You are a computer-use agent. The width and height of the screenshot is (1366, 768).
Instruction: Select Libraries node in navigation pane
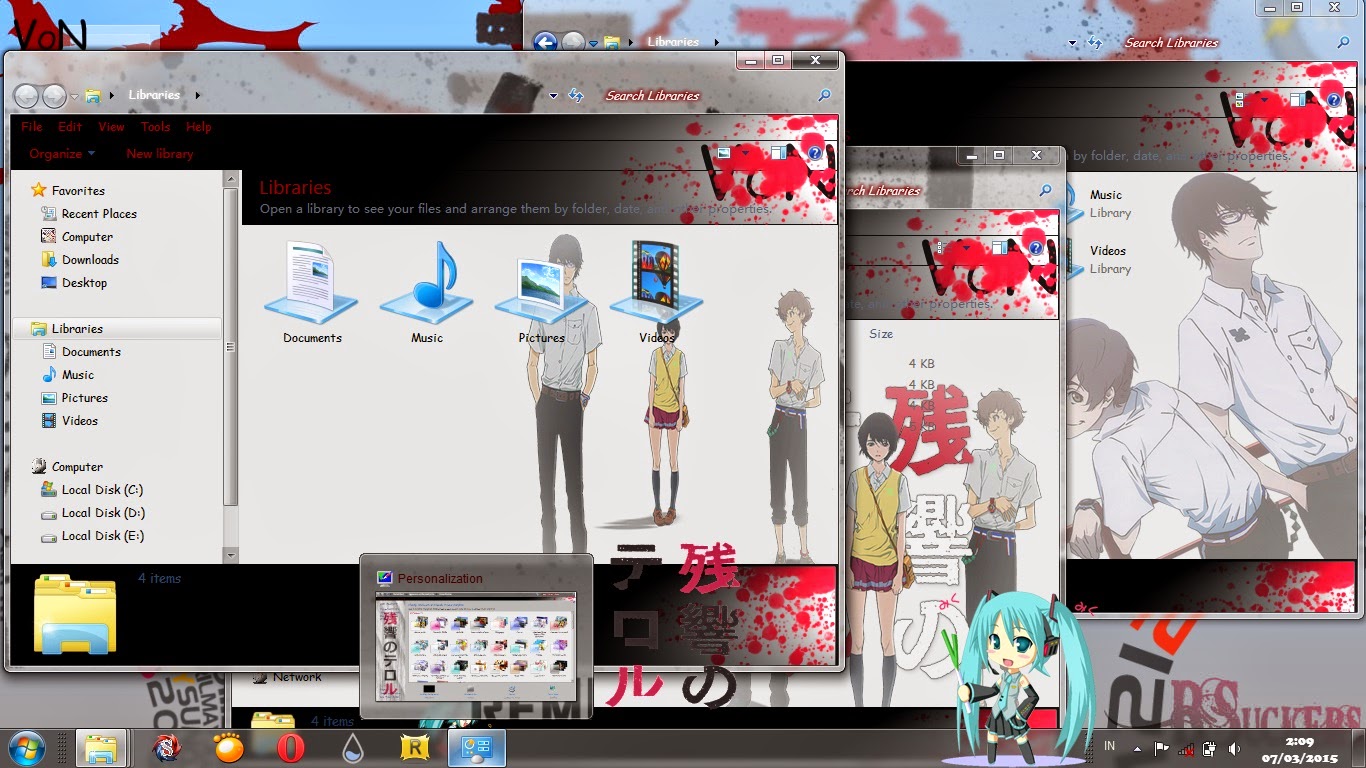click(x=118, y=328)
